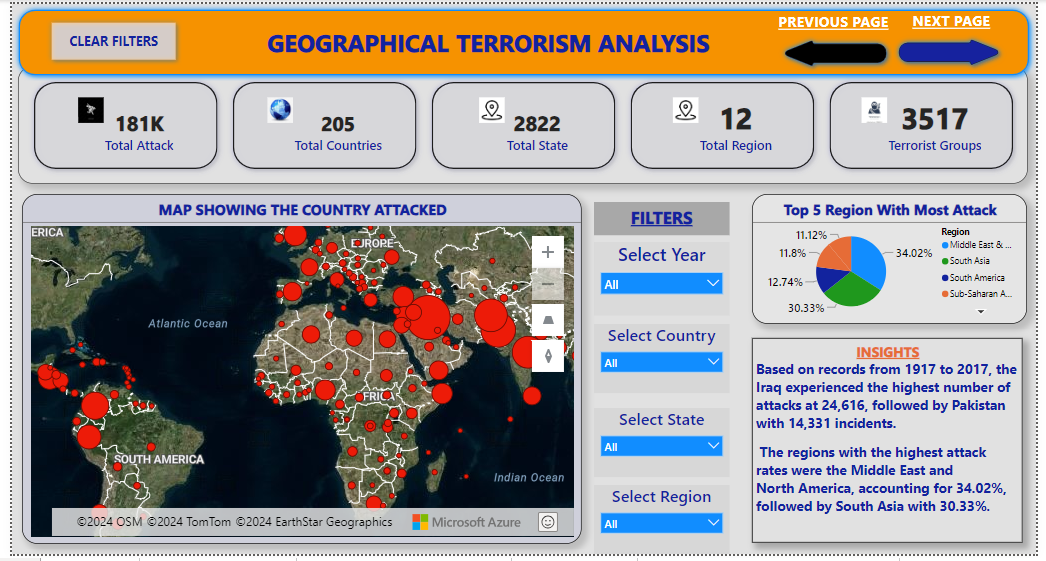Open the Select Year dropdown
1046x561 pixels.
click(x=661, y=284)
